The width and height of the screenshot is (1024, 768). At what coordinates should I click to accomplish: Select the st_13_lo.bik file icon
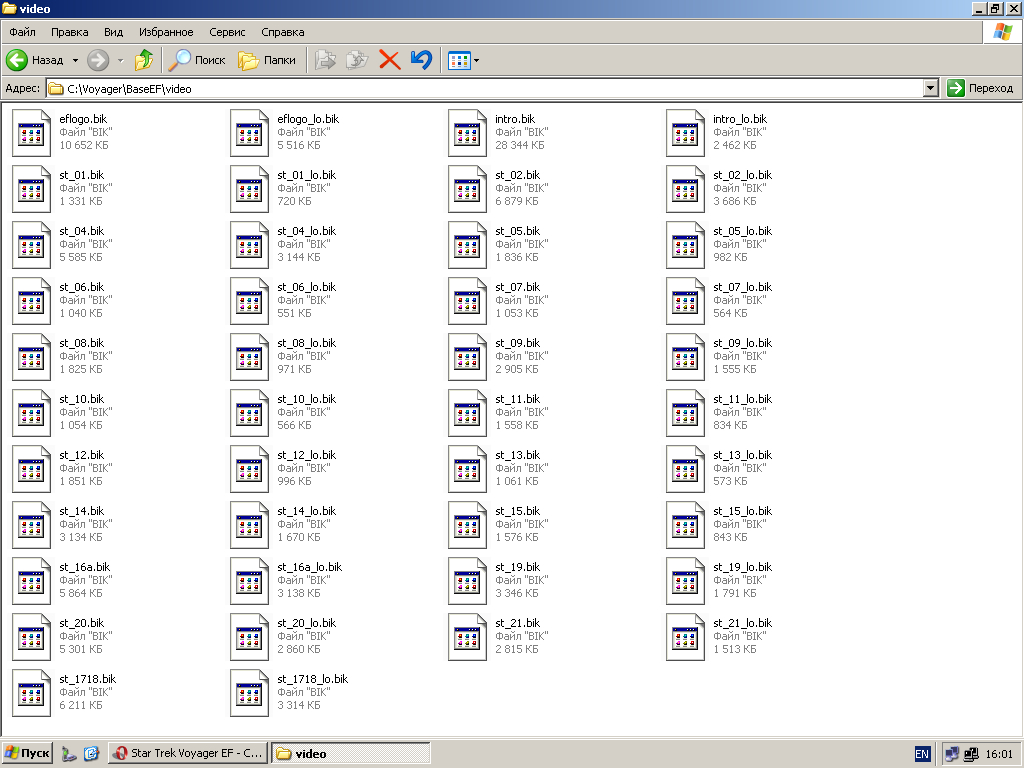[686, 470]
